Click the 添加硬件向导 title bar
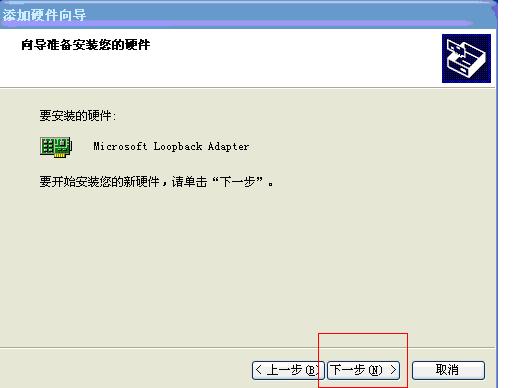The width and height of the screenshot is (531, 388). [x=248, y=15]
